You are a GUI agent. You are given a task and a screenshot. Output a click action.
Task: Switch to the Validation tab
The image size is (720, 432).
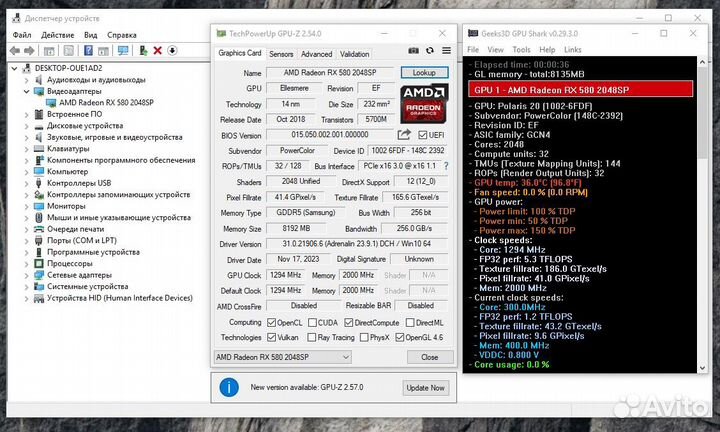coord(354,54)
